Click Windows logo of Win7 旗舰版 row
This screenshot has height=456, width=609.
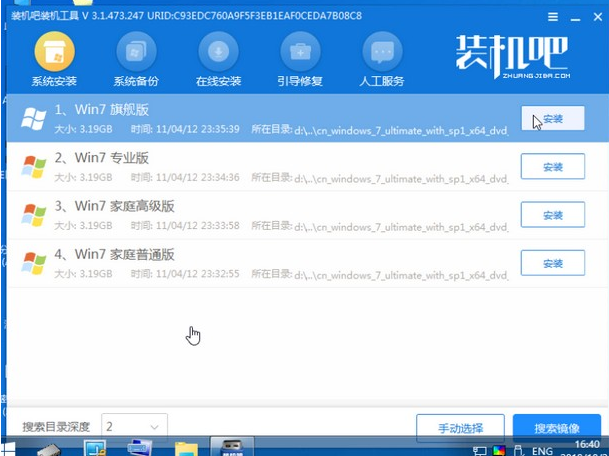coord(34,119)
